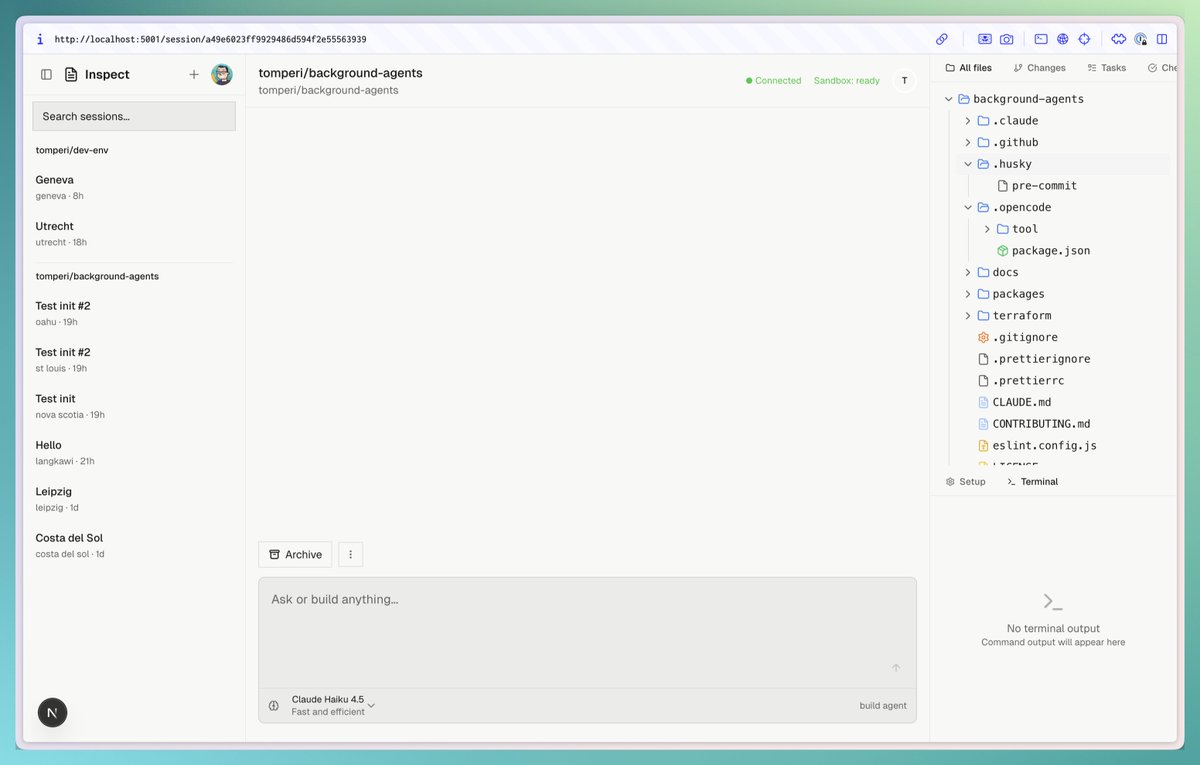Image resolution: width=1200 pixels, height=765 pixels.
Task: Click the split panel layout icon
Action: tap(1162, 39)
